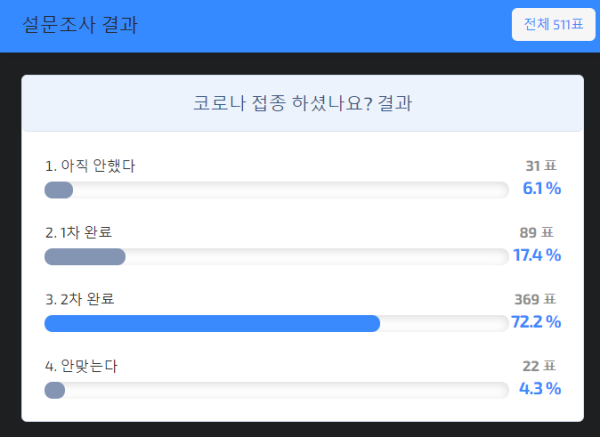The height and width of the screenshot is (437, 600).
Task: Click the 22 표 vote count
Action: tap(539, 366)
